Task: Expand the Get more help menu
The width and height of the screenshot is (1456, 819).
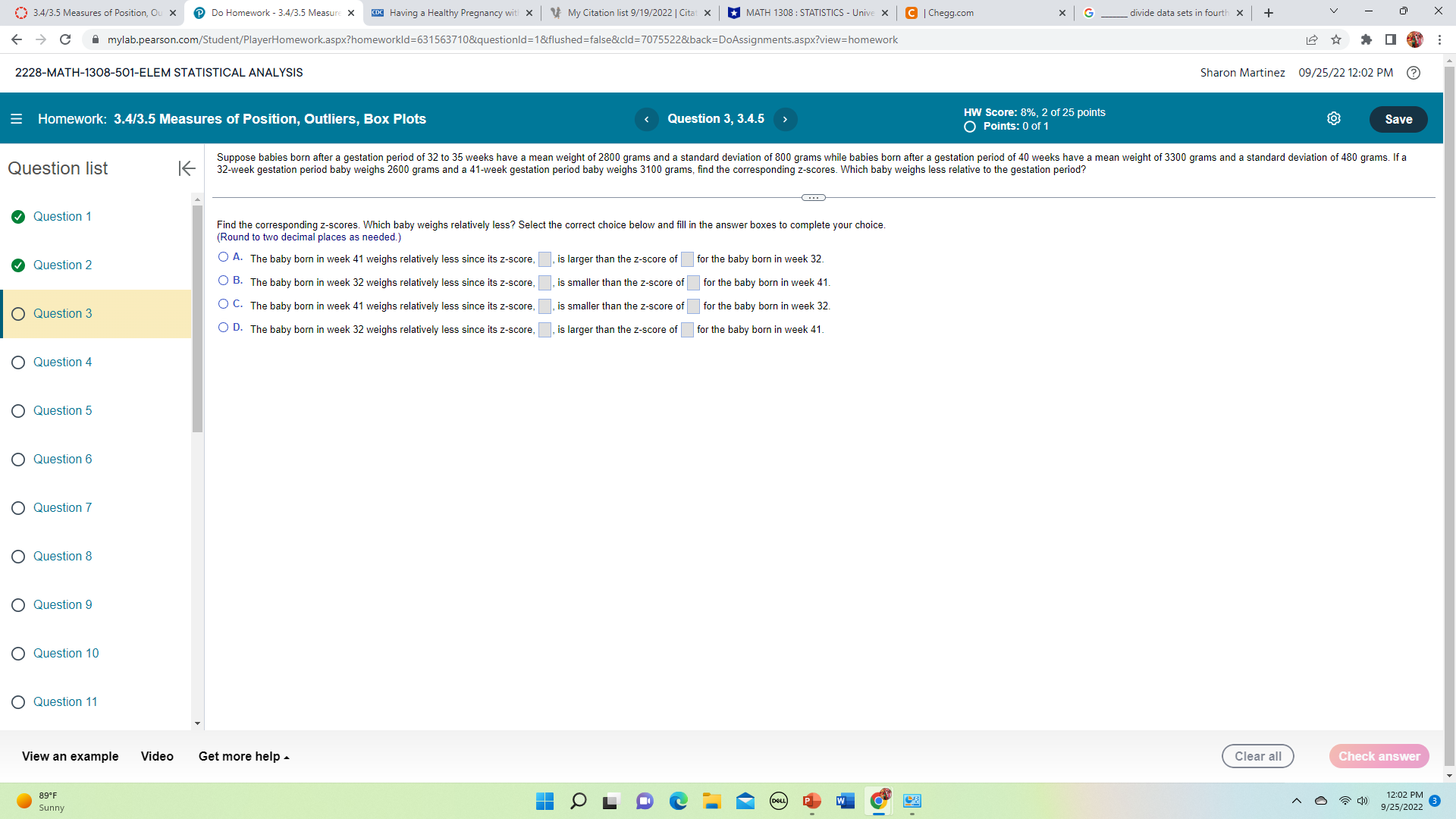Action: [x=243, y=756]
